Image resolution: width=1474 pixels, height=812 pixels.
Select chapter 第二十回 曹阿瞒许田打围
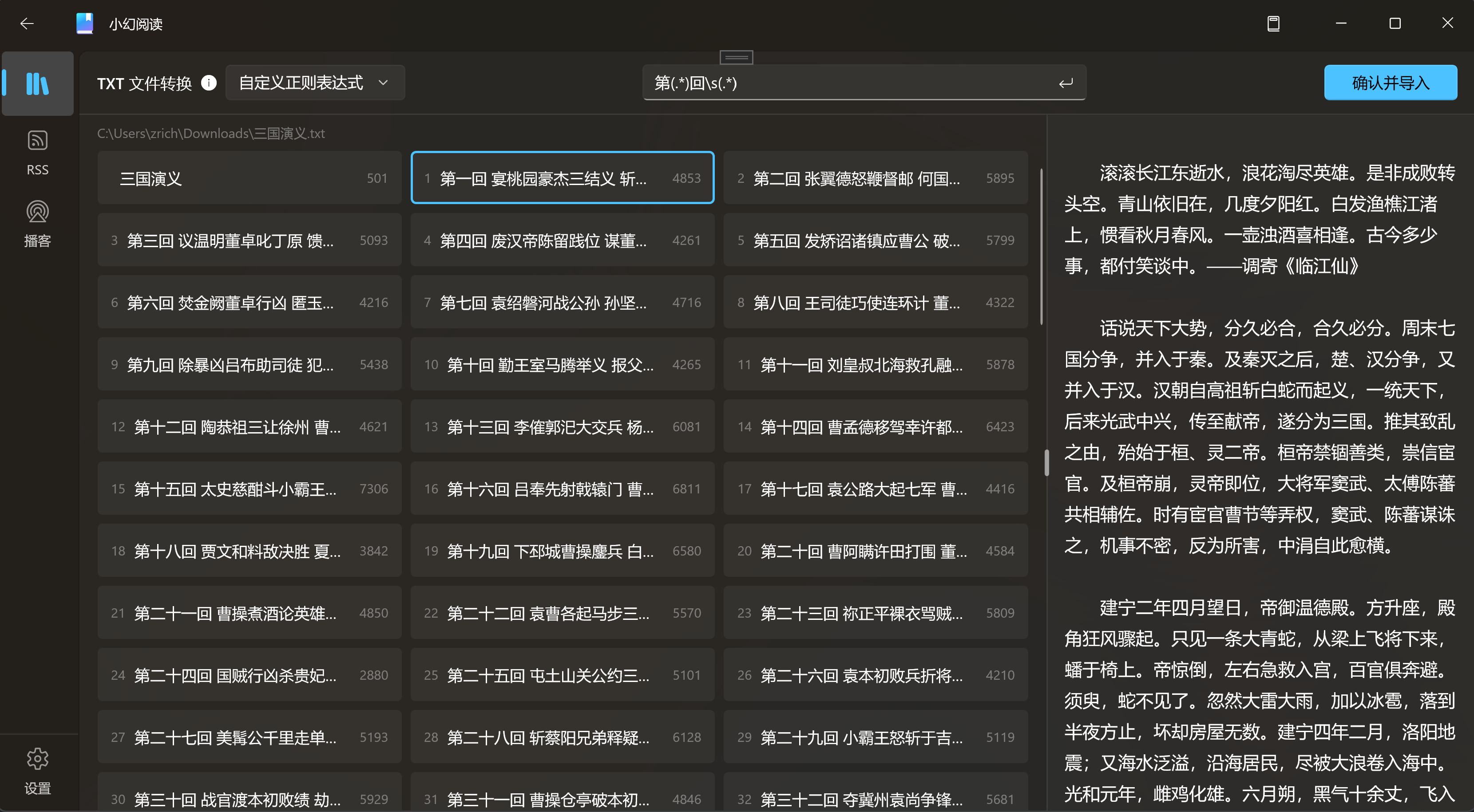pos(876,551)
